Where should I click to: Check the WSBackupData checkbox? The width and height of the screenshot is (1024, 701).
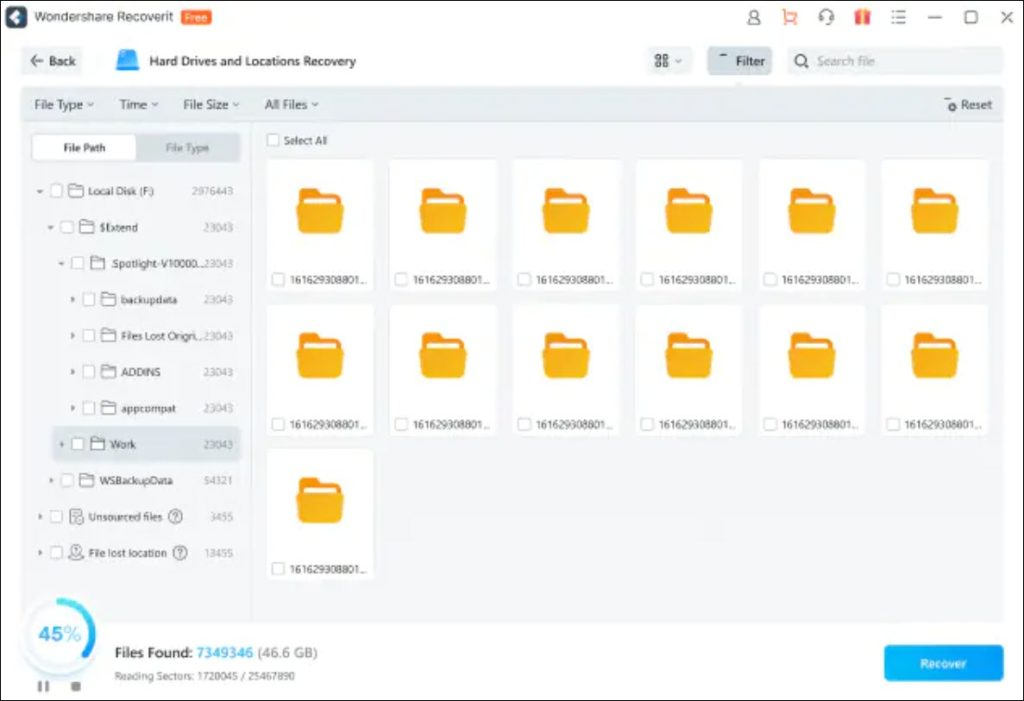[67, 480]
